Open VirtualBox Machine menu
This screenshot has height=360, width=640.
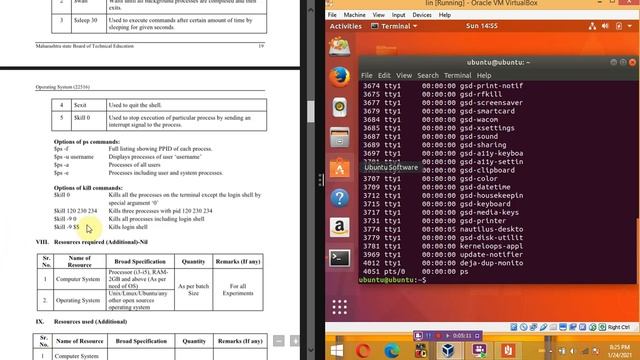[x=354, y=15]
